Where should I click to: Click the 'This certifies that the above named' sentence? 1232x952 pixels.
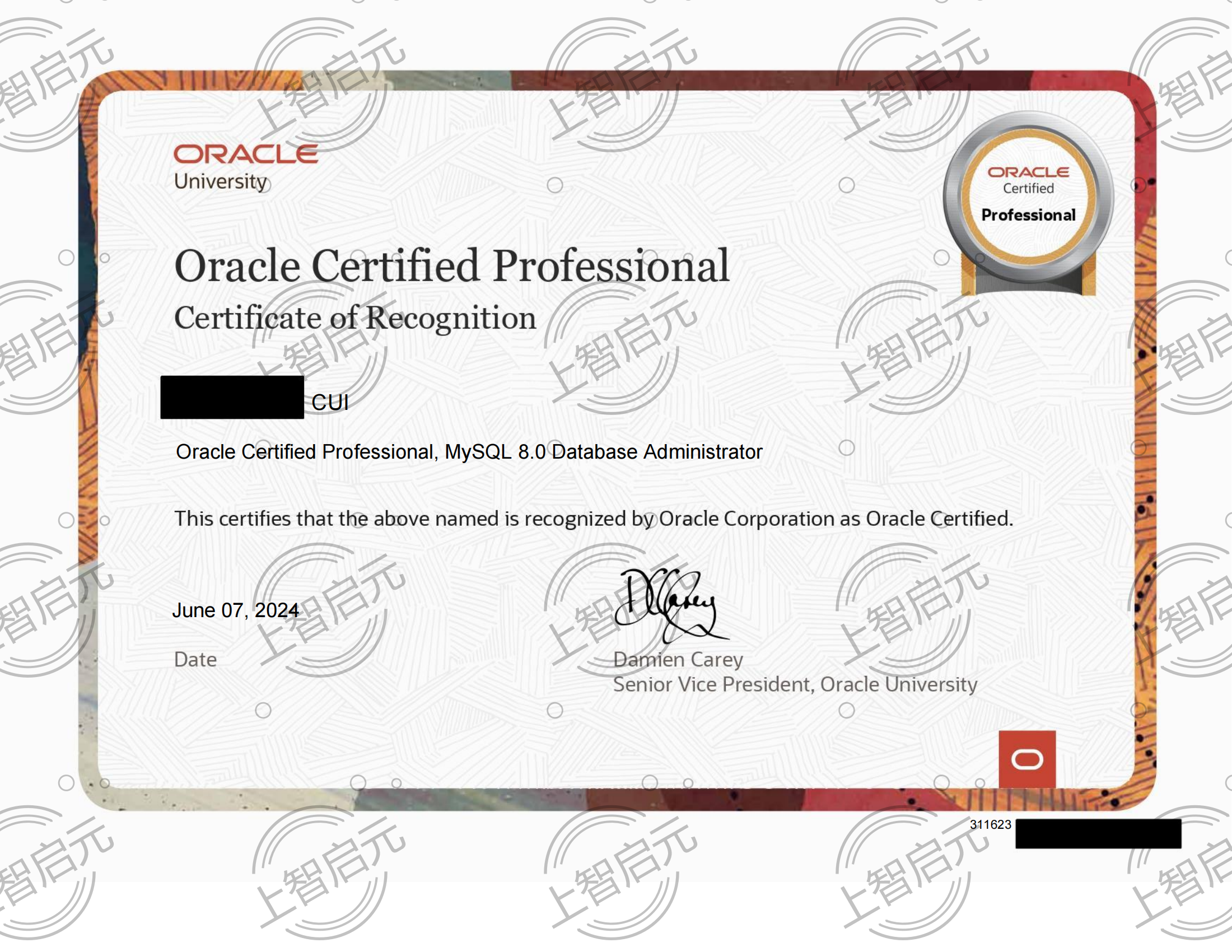(594, 519)
